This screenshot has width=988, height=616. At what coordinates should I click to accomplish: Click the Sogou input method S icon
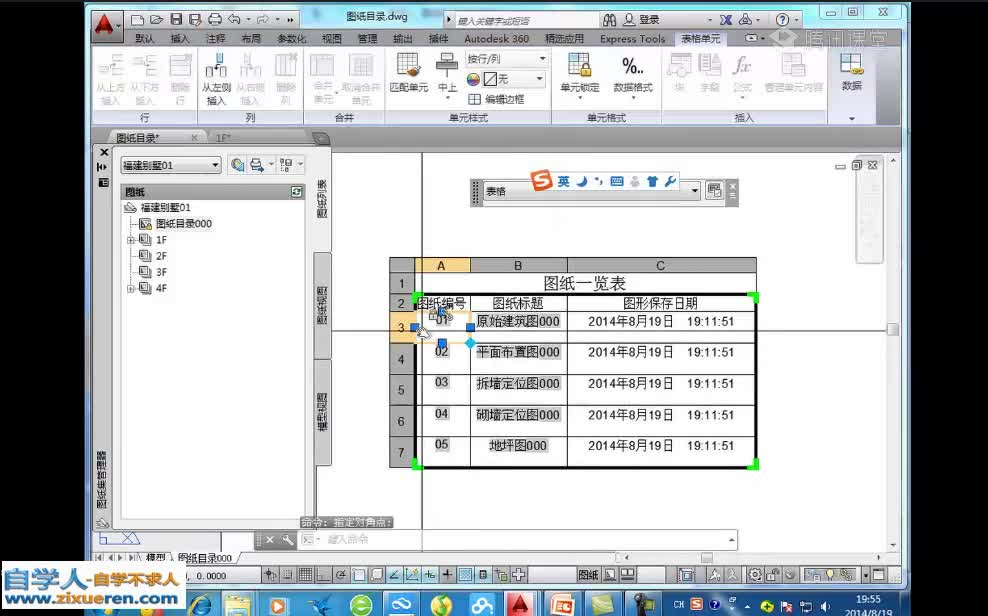pos(541,180)
